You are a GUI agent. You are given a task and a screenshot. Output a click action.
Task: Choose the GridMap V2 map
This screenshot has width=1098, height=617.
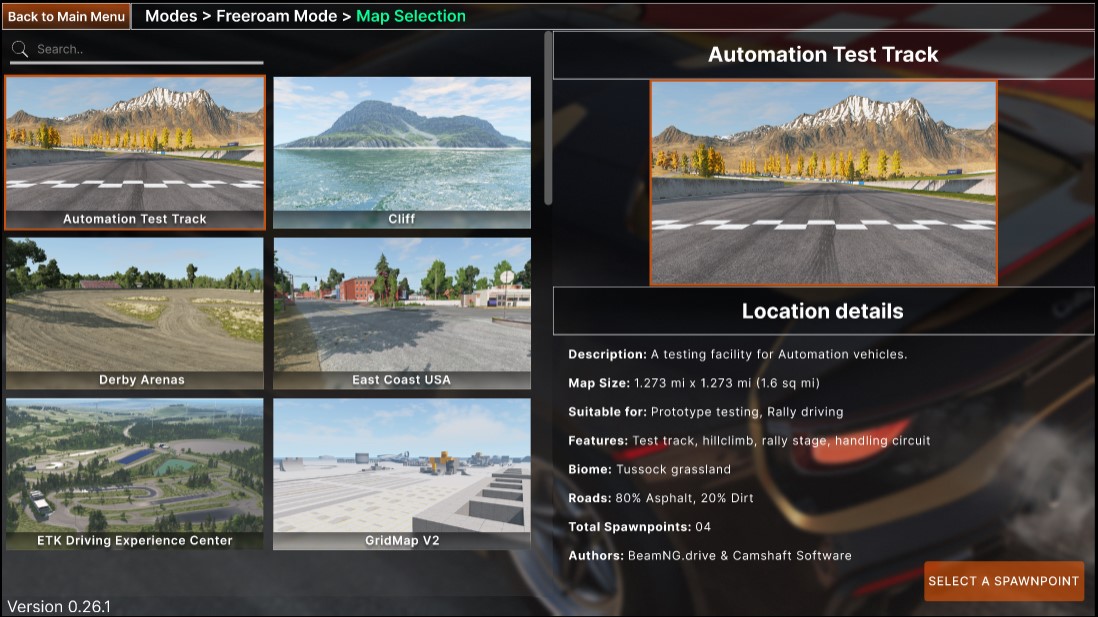[x=402, y=474]
